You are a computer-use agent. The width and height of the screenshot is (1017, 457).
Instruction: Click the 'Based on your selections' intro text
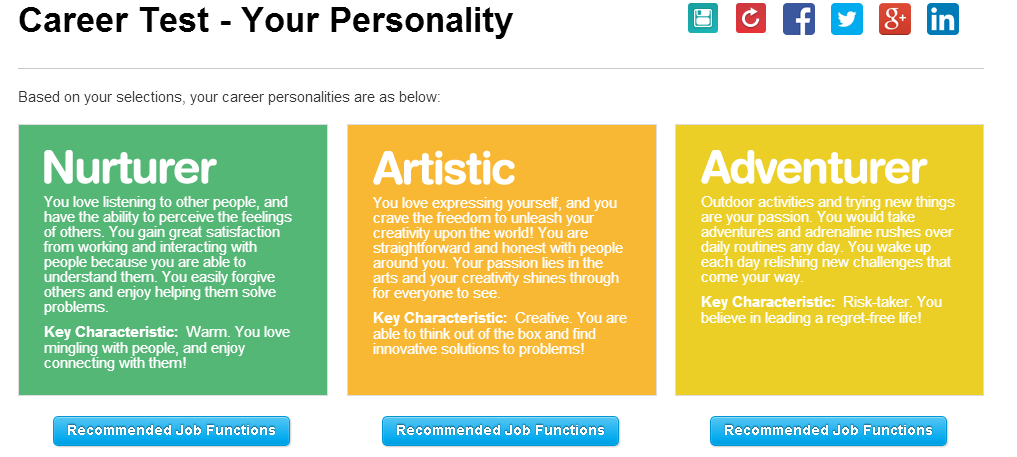pos(229,97)
